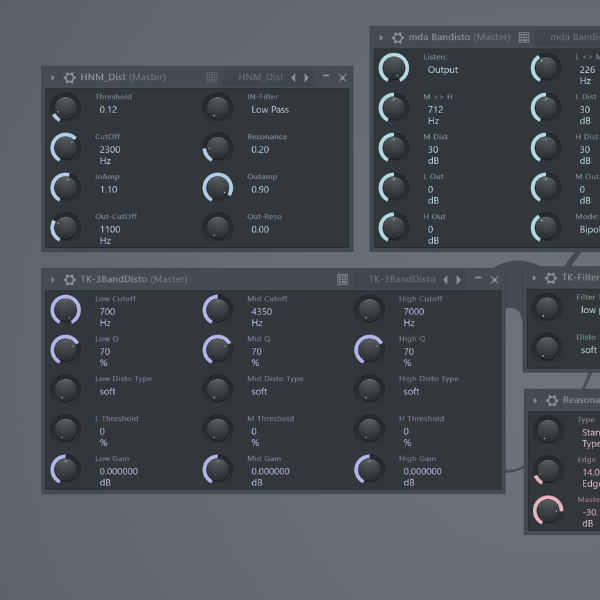This screenshot has height=600, width=600.
Task: Click the Mid Gain knob
Action: pos(218,469)
